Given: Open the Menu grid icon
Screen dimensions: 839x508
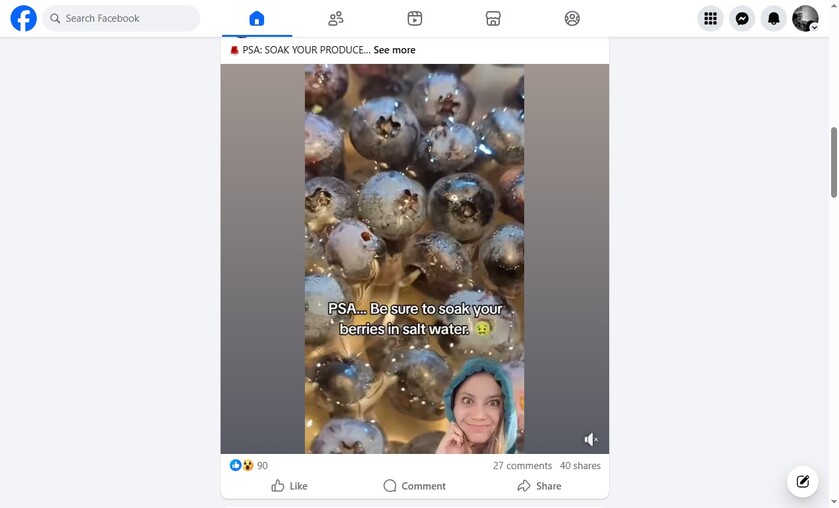Looking at the screenshot, I should pos(710,19).
